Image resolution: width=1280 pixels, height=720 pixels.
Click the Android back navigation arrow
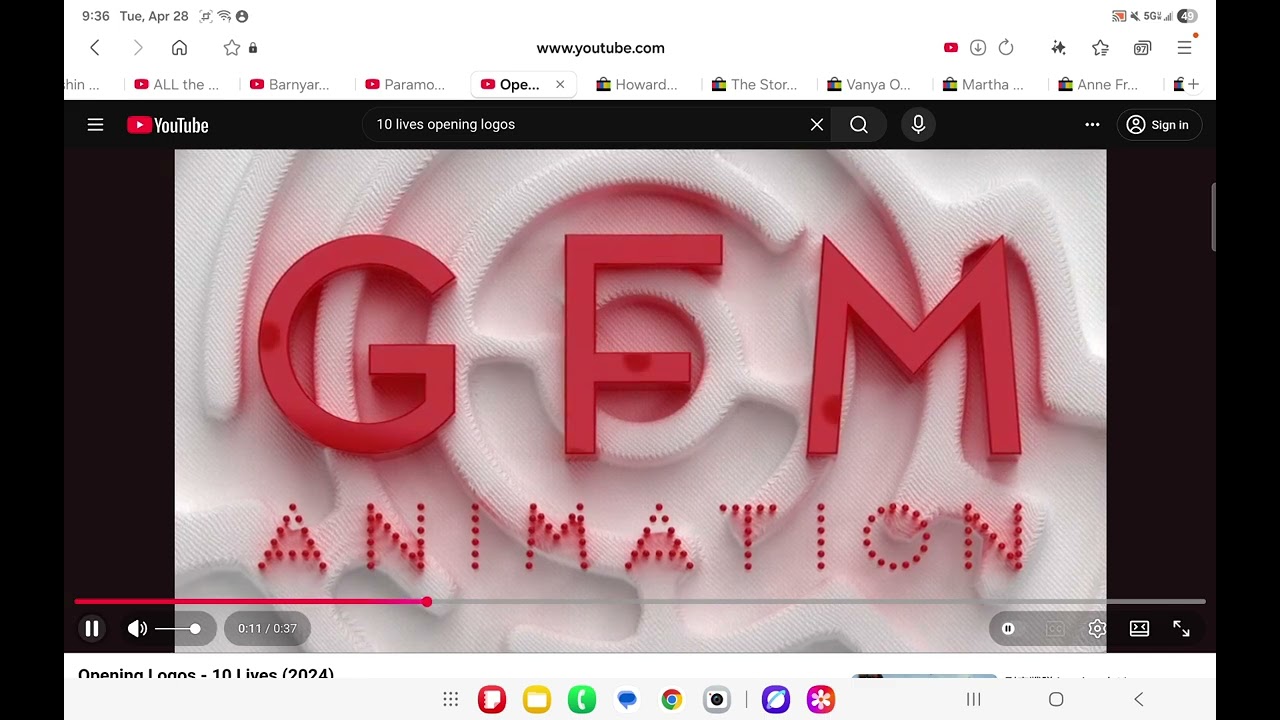tap(1138, 699)
